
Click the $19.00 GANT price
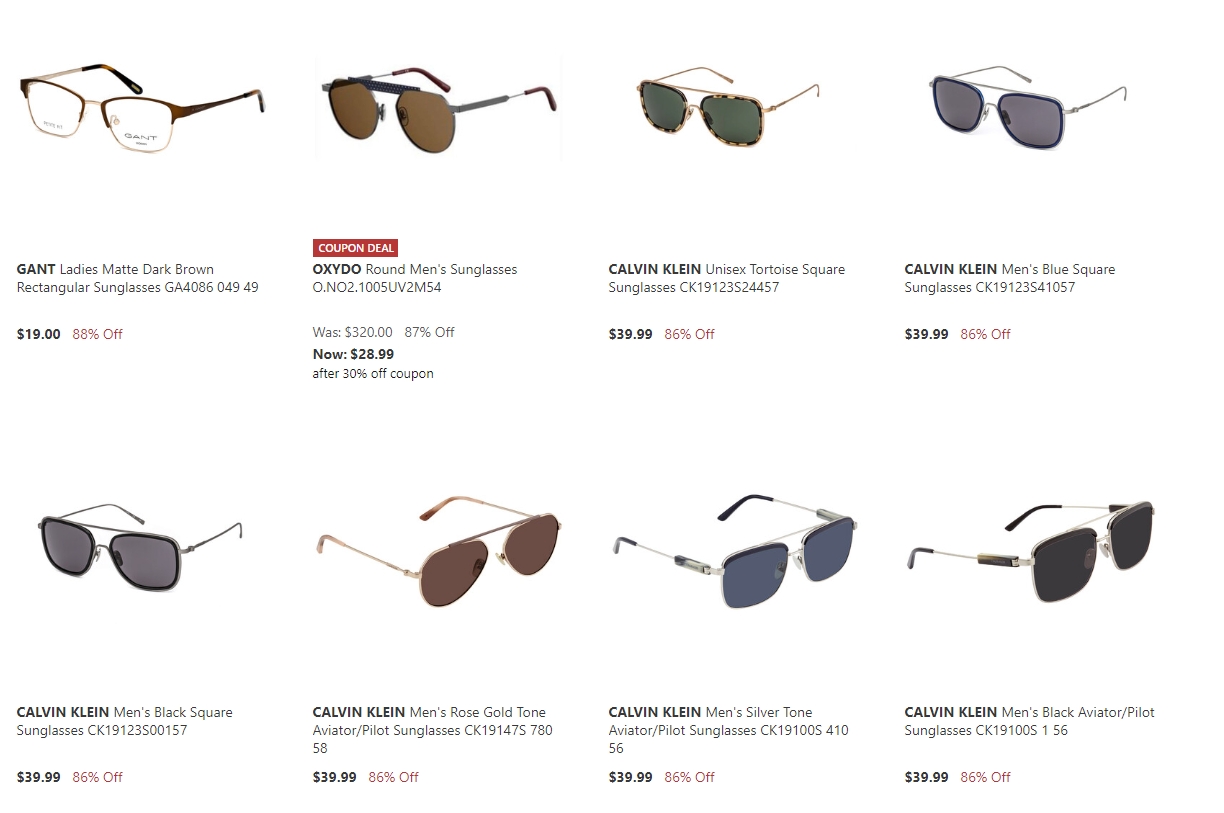coord(39,334)
